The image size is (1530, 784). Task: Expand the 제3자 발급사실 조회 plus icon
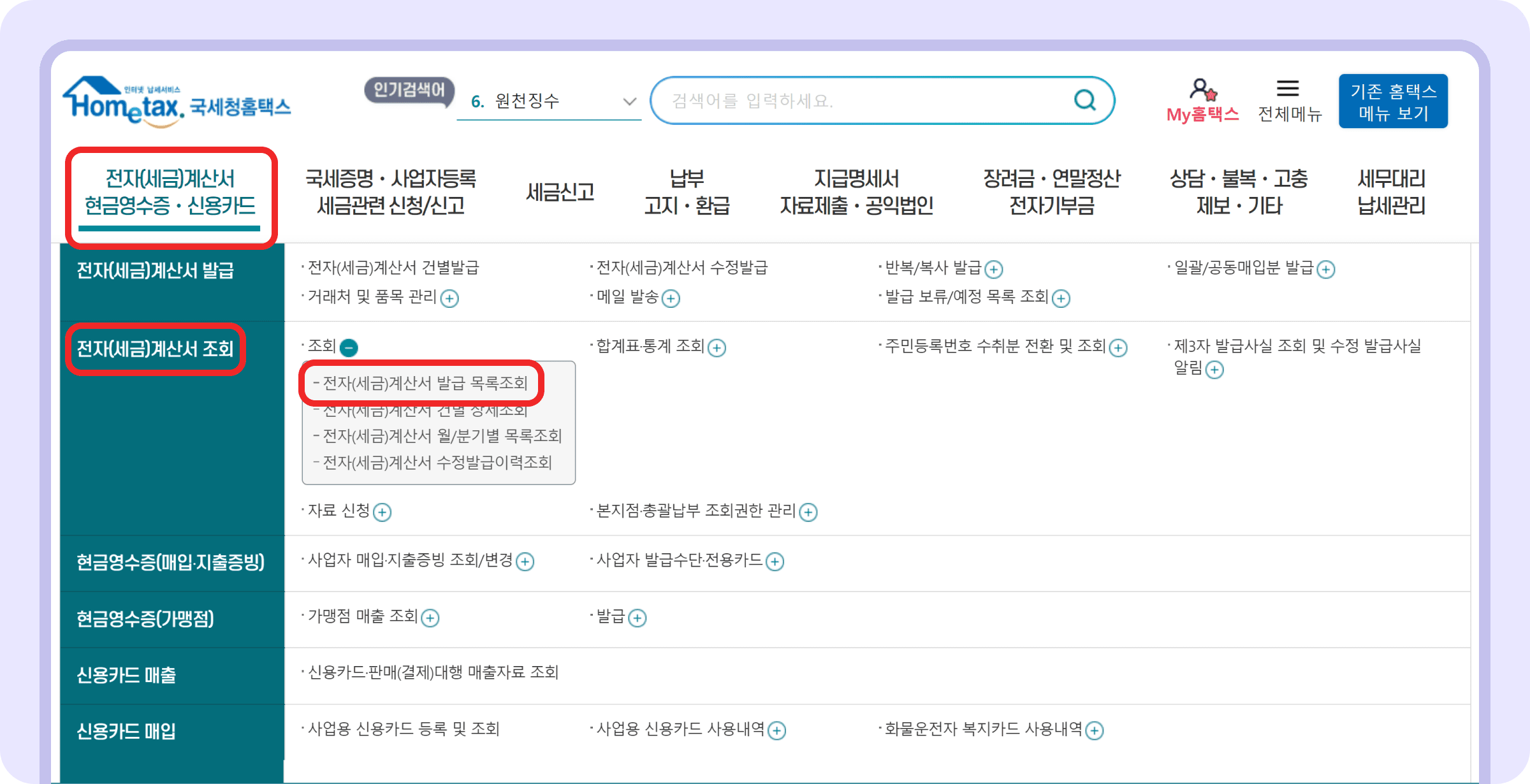1216,370
